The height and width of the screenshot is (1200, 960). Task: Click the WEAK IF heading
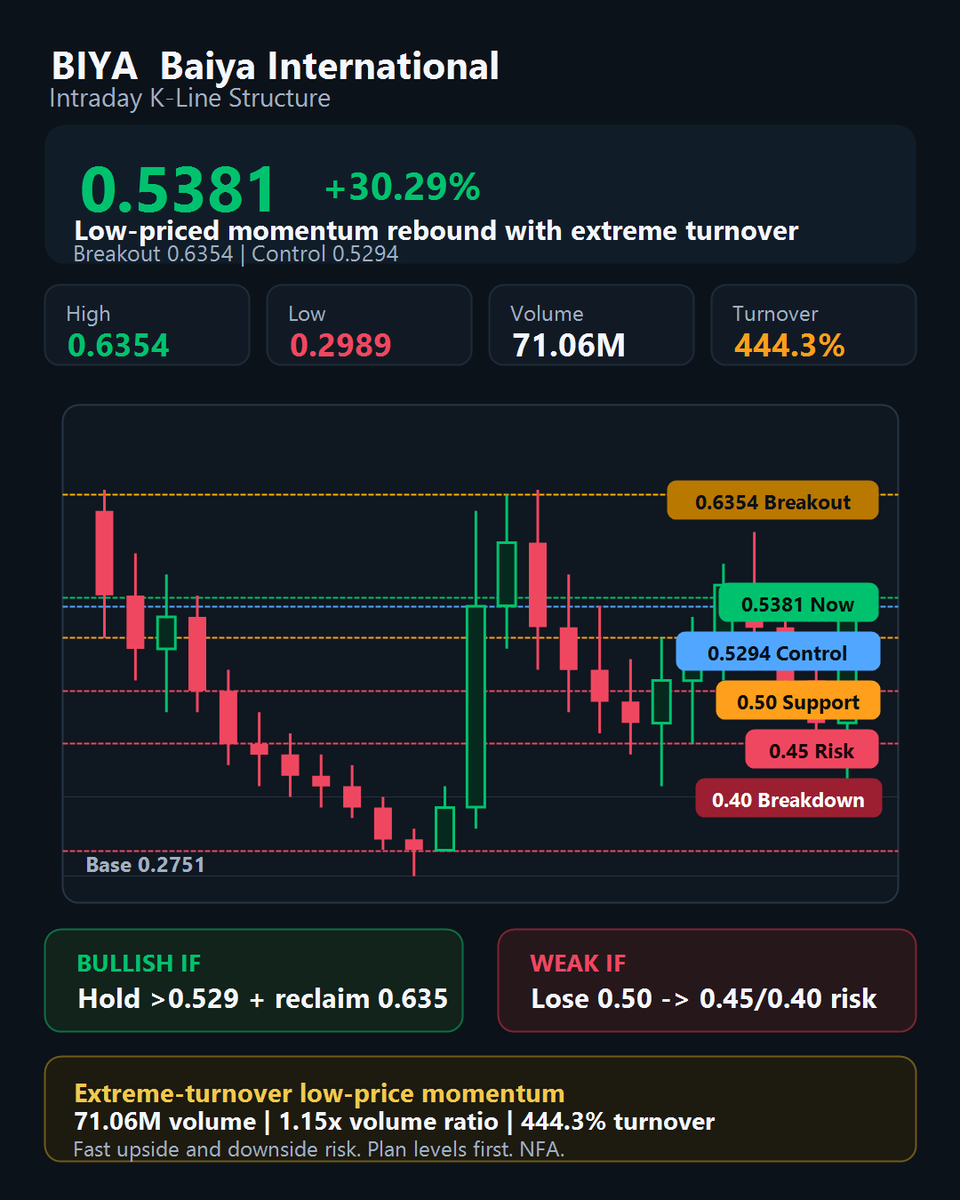click(578, 964)
